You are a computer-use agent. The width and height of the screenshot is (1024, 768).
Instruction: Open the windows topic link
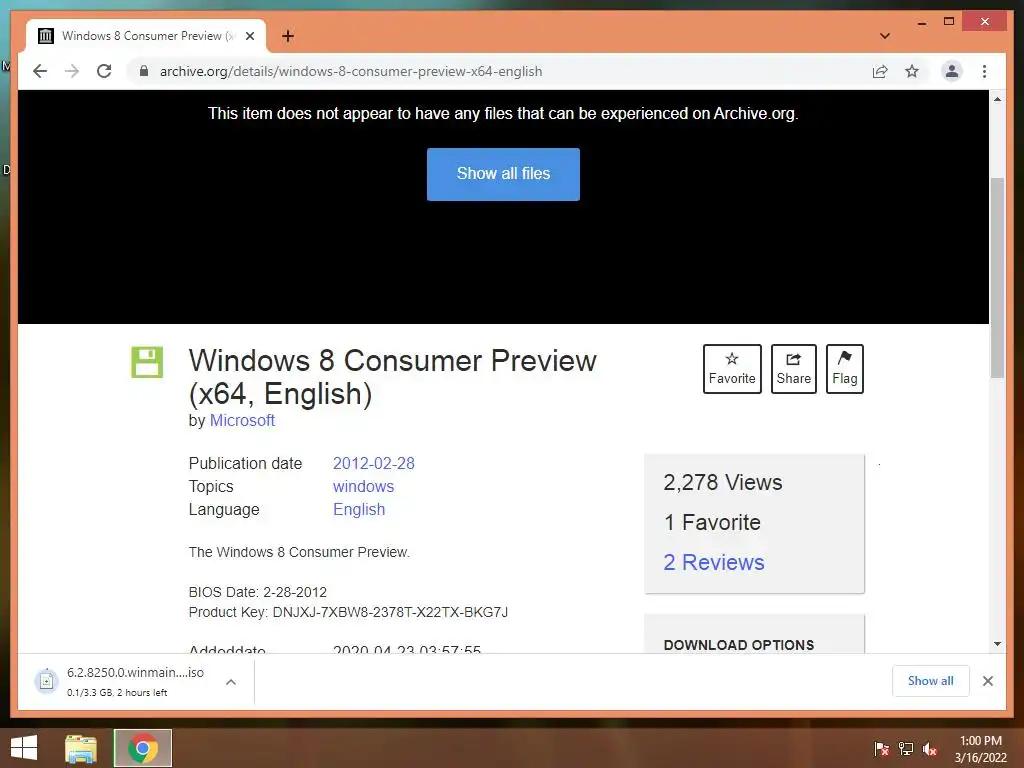coord(363,487)
